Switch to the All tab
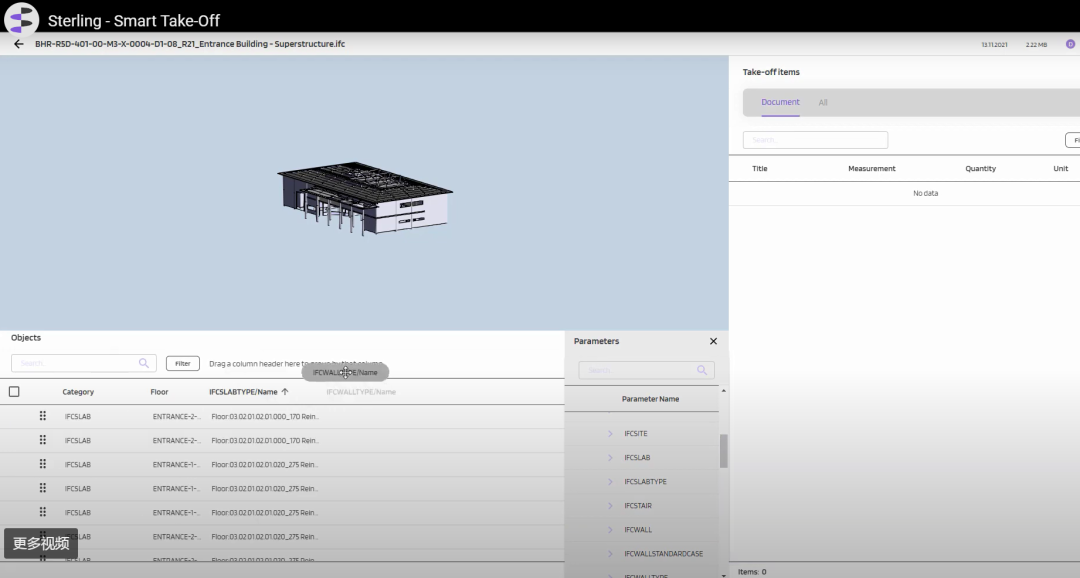This screenshot has height=578, width=1080. tap(823, 103)
